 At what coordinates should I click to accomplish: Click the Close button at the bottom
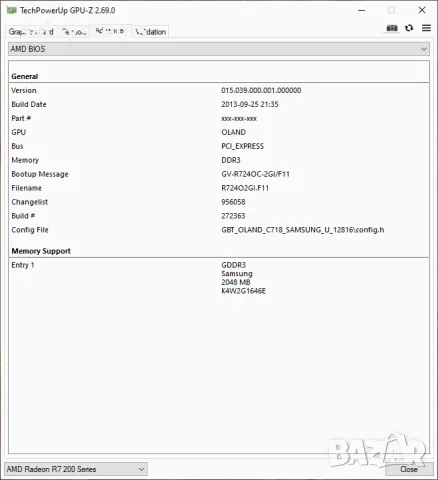[x=409, y=469]
